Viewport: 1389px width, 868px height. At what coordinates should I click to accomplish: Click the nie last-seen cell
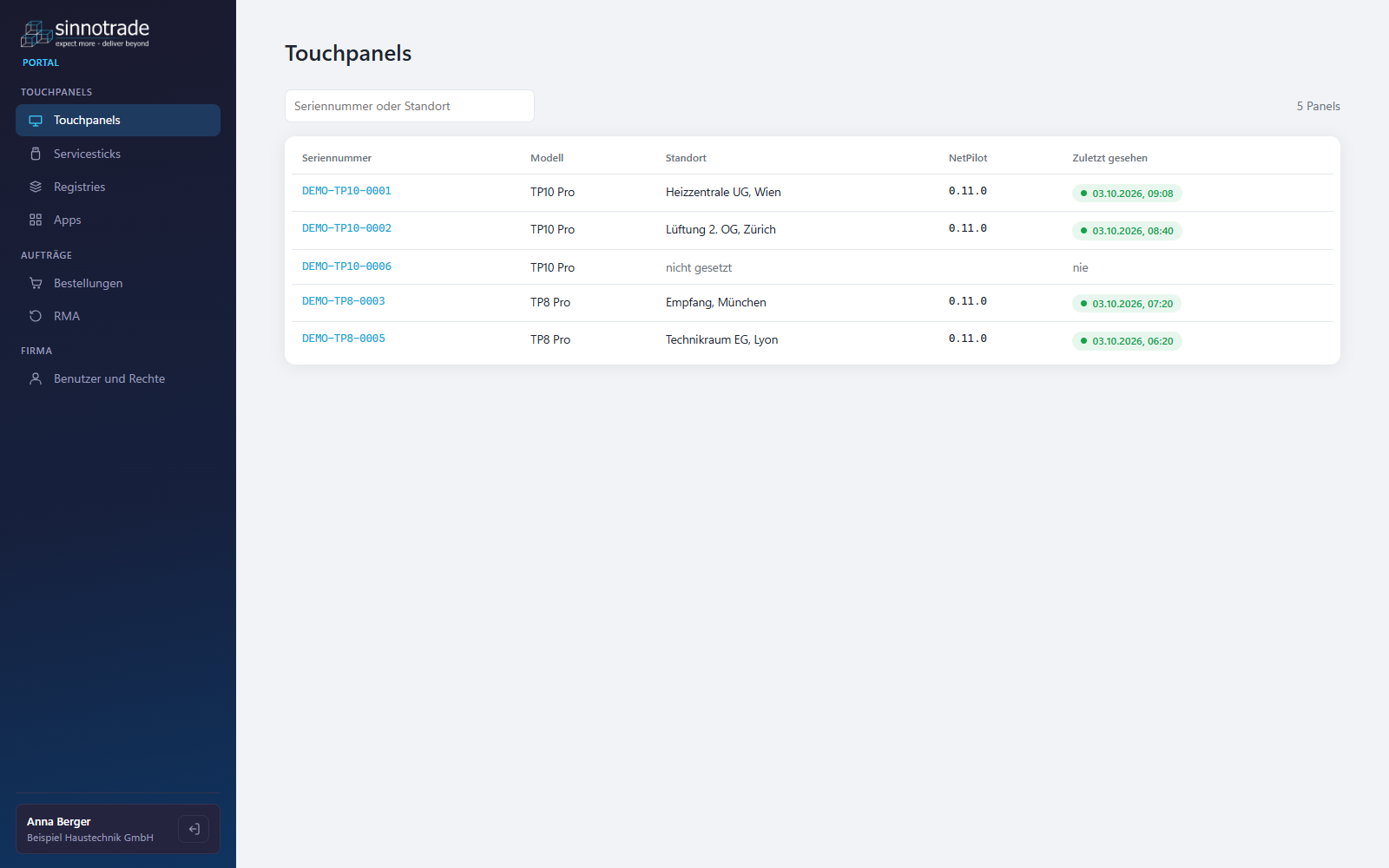coord(1080,267)
